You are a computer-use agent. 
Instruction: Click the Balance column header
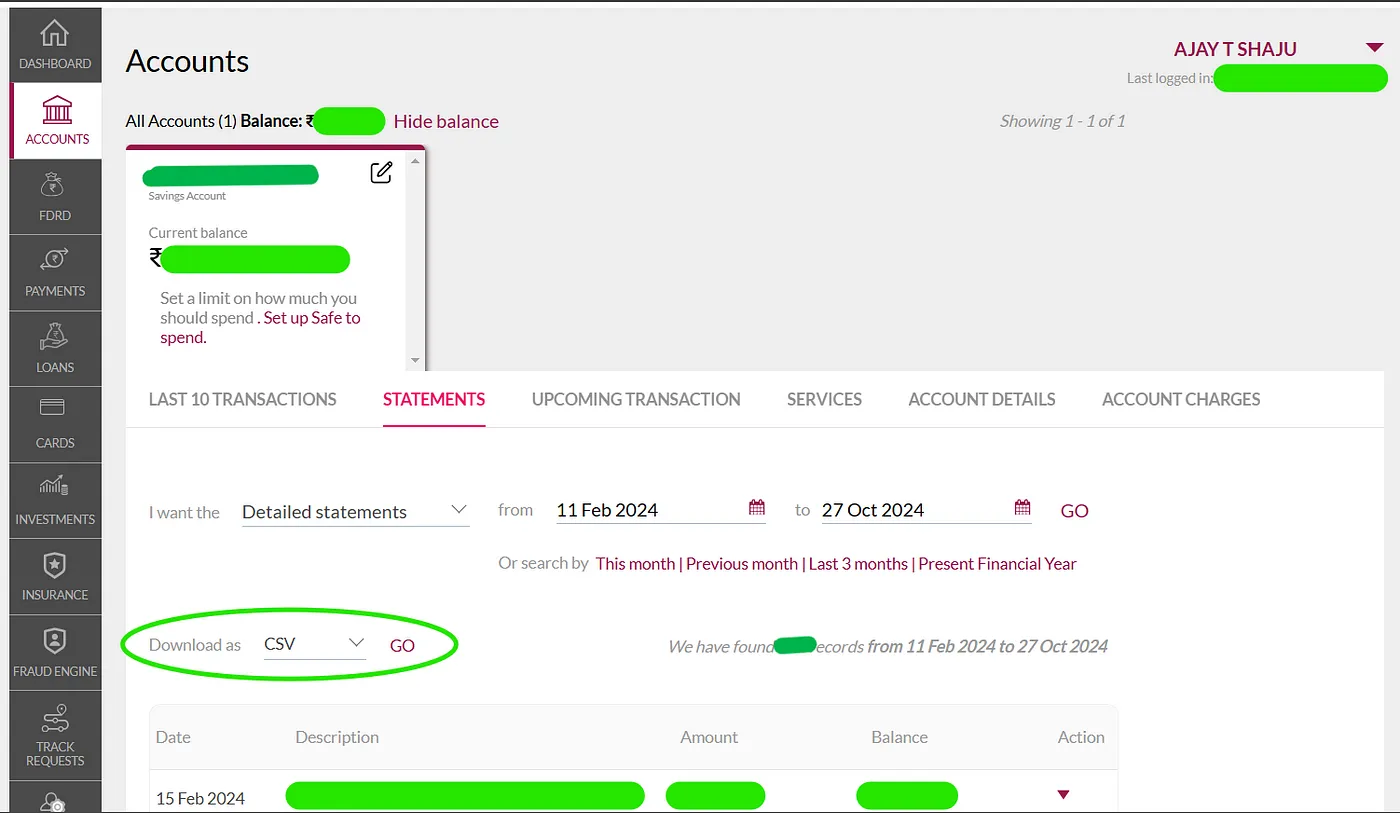pyautogui.click(x=899, y=737)
